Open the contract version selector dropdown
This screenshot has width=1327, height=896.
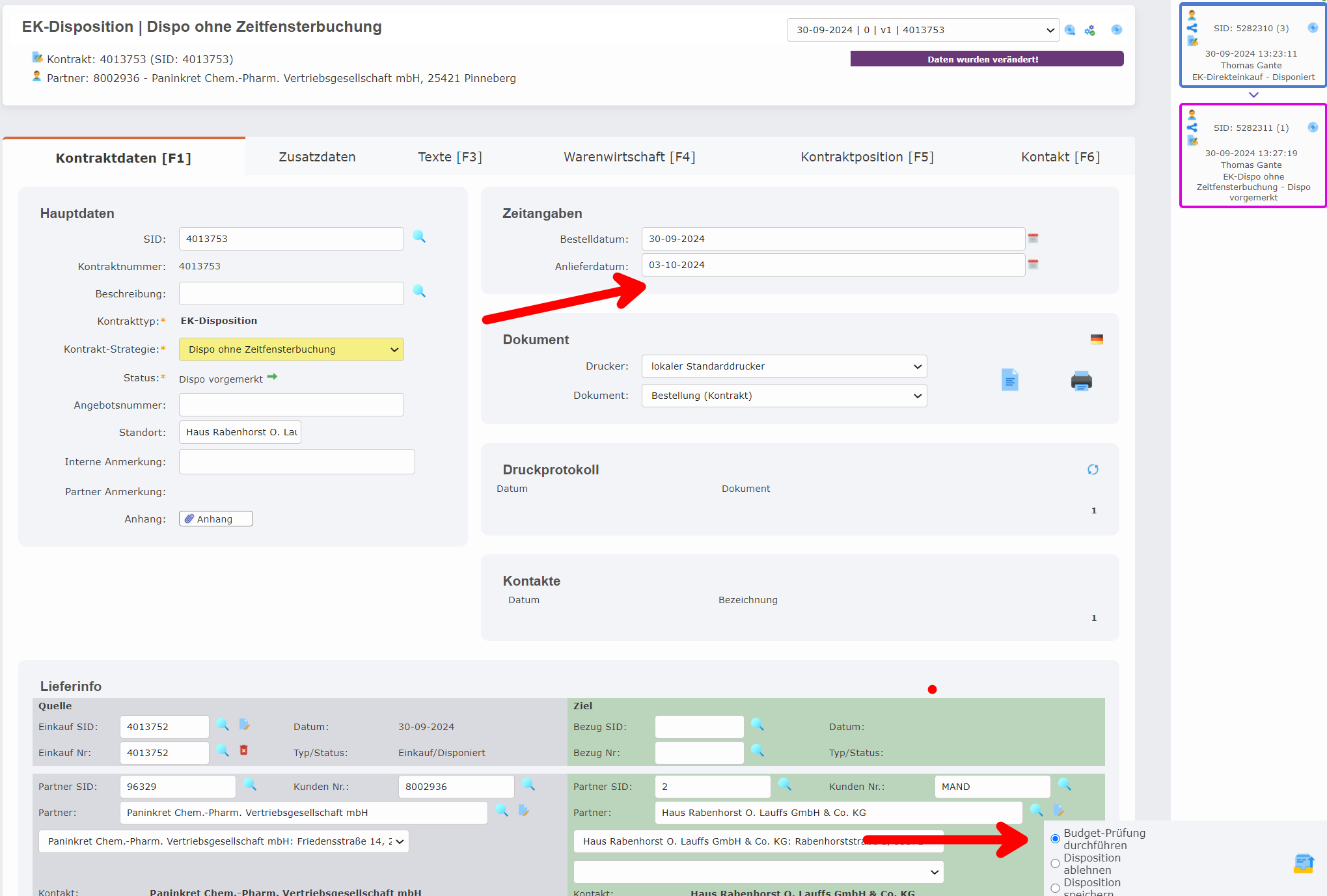[x=922, y=30]
